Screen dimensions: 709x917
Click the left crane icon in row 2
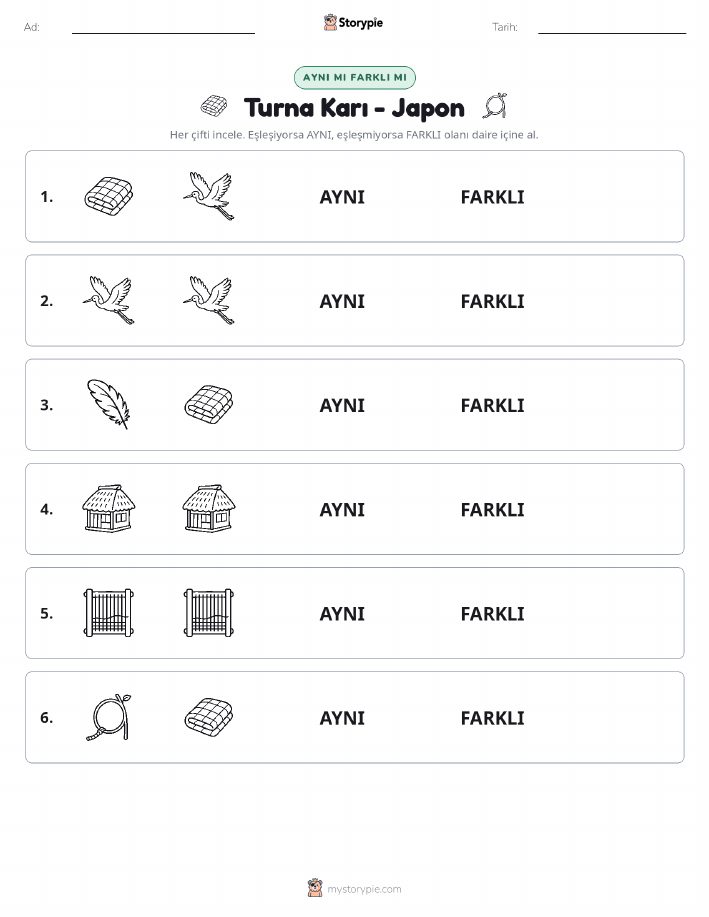pyautogui.click(x=109, y=300)
